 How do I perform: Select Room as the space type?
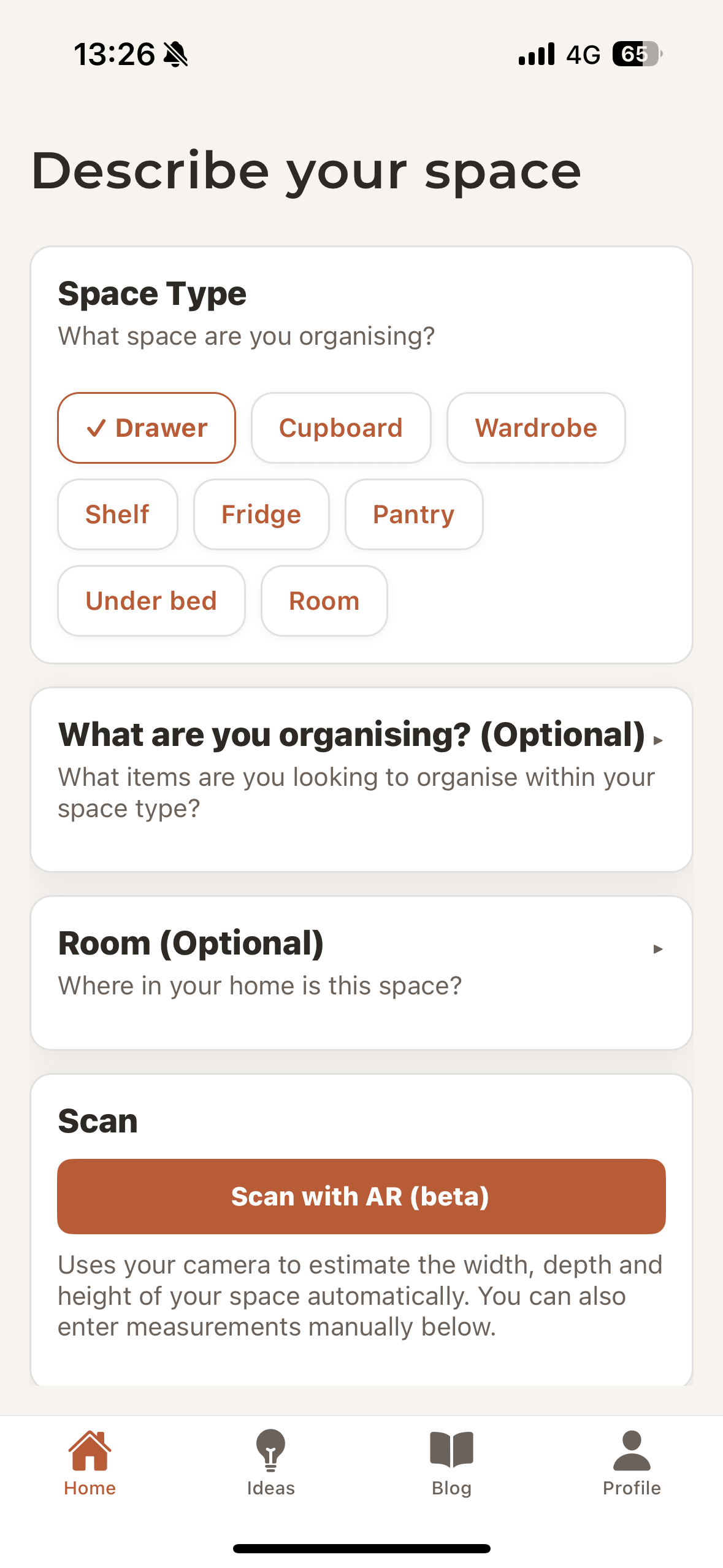pos(324,601)
